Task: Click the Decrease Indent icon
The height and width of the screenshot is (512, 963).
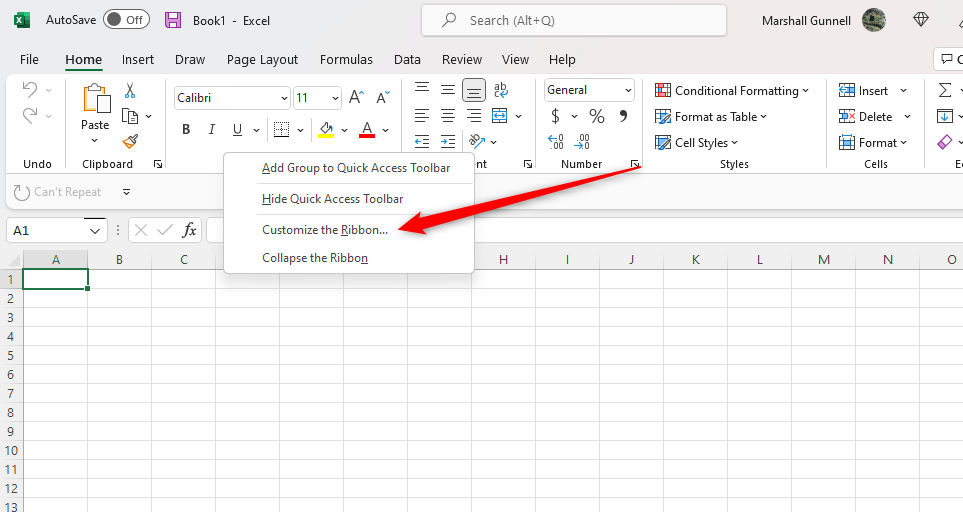Action: click(422, 142)
